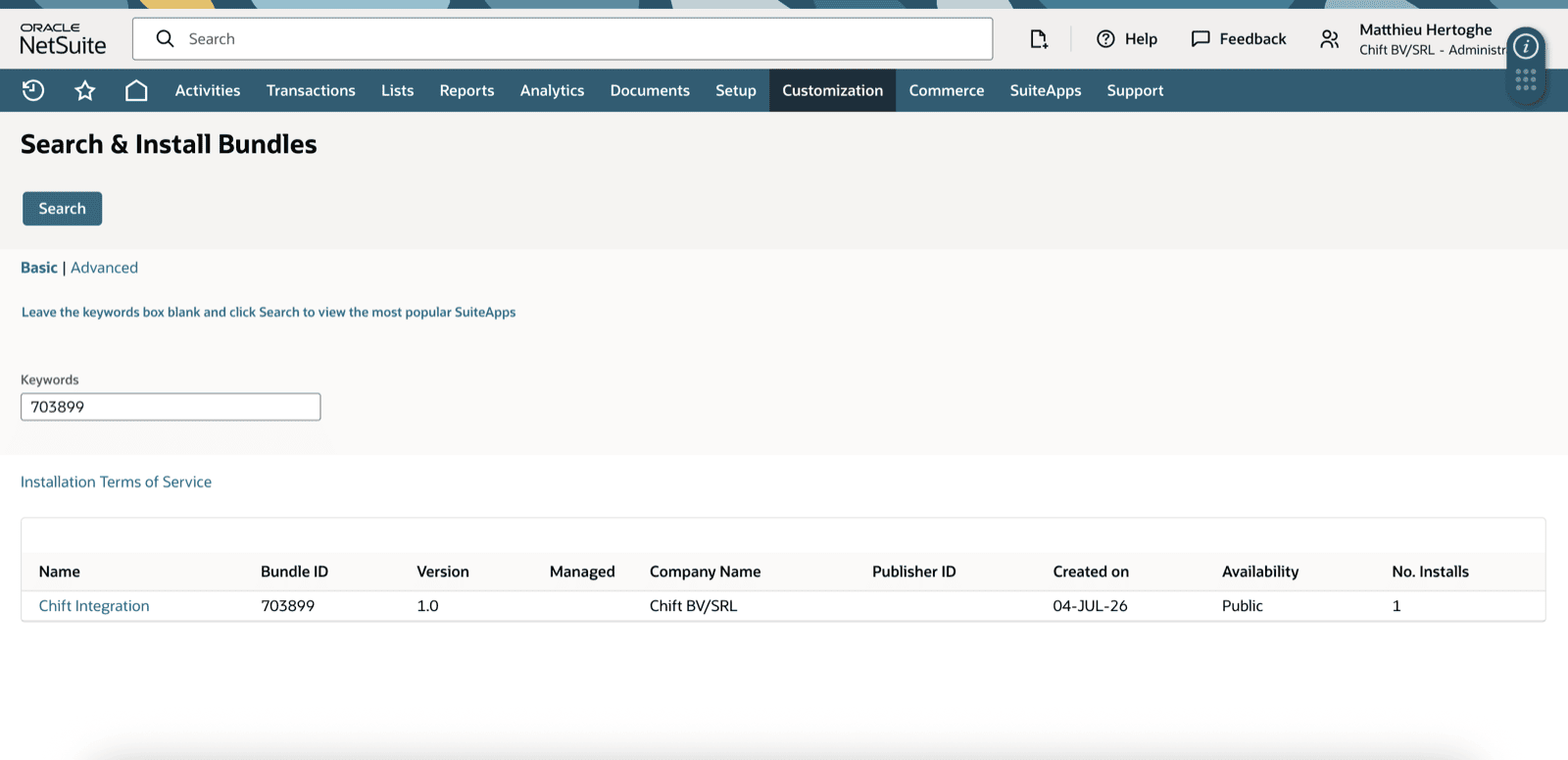The height and width of the screenshot is (760, 1568).
Task: Open Installation Terms of Service link
Action: coord(116,481)
